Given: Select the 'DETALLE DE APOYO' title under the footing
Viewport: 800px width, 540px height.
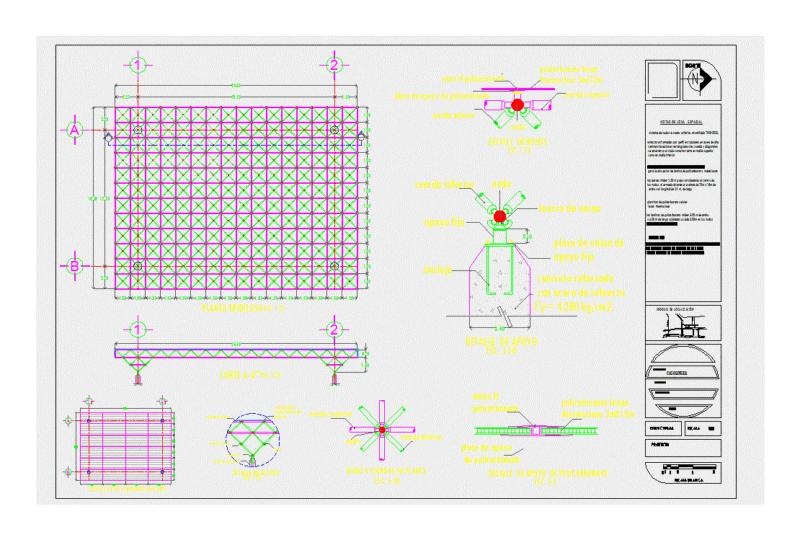Looking at the screenshot, I should tap(501, 341).
